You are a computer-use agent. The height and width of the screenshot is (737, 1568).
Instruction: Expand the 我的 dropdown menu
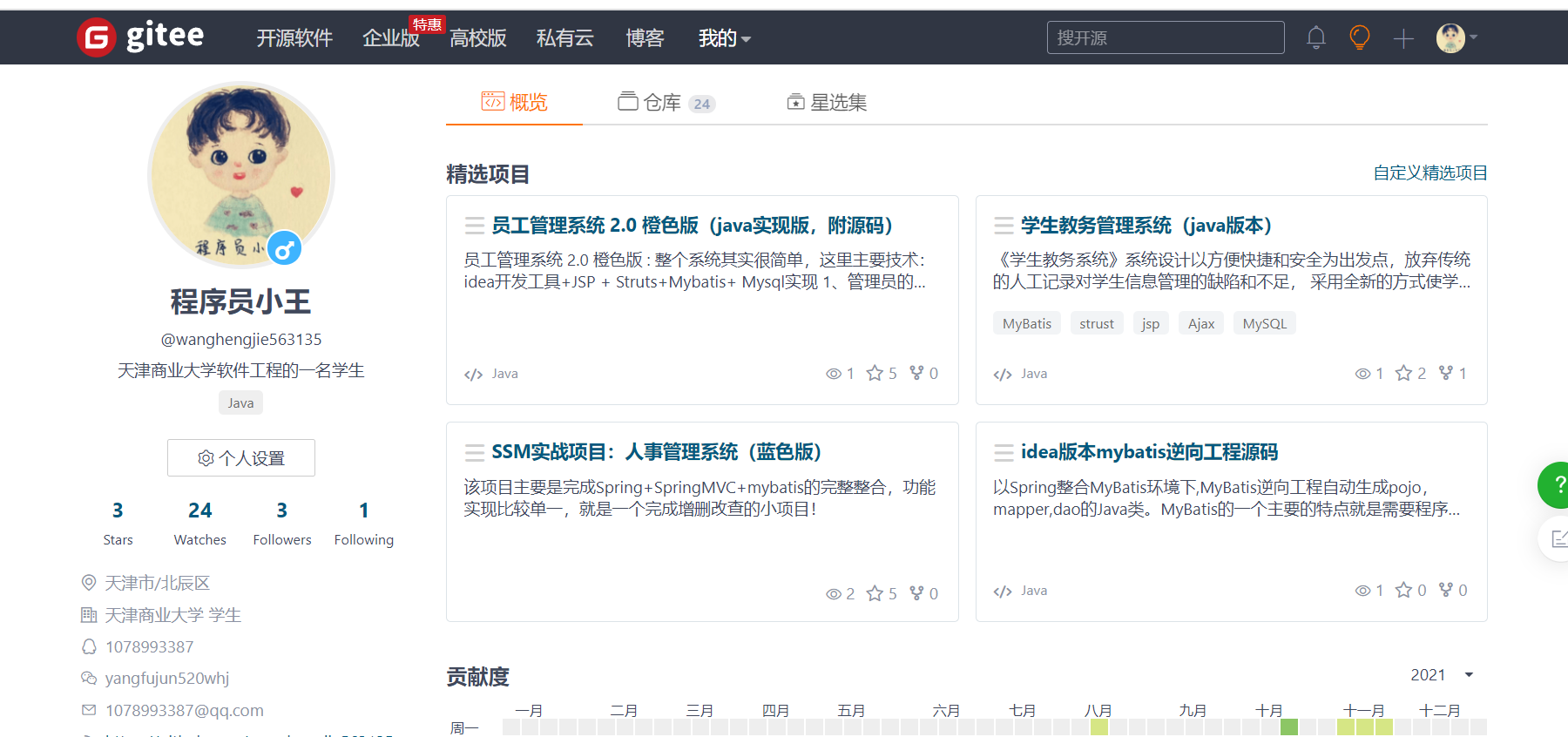[724, 38]
